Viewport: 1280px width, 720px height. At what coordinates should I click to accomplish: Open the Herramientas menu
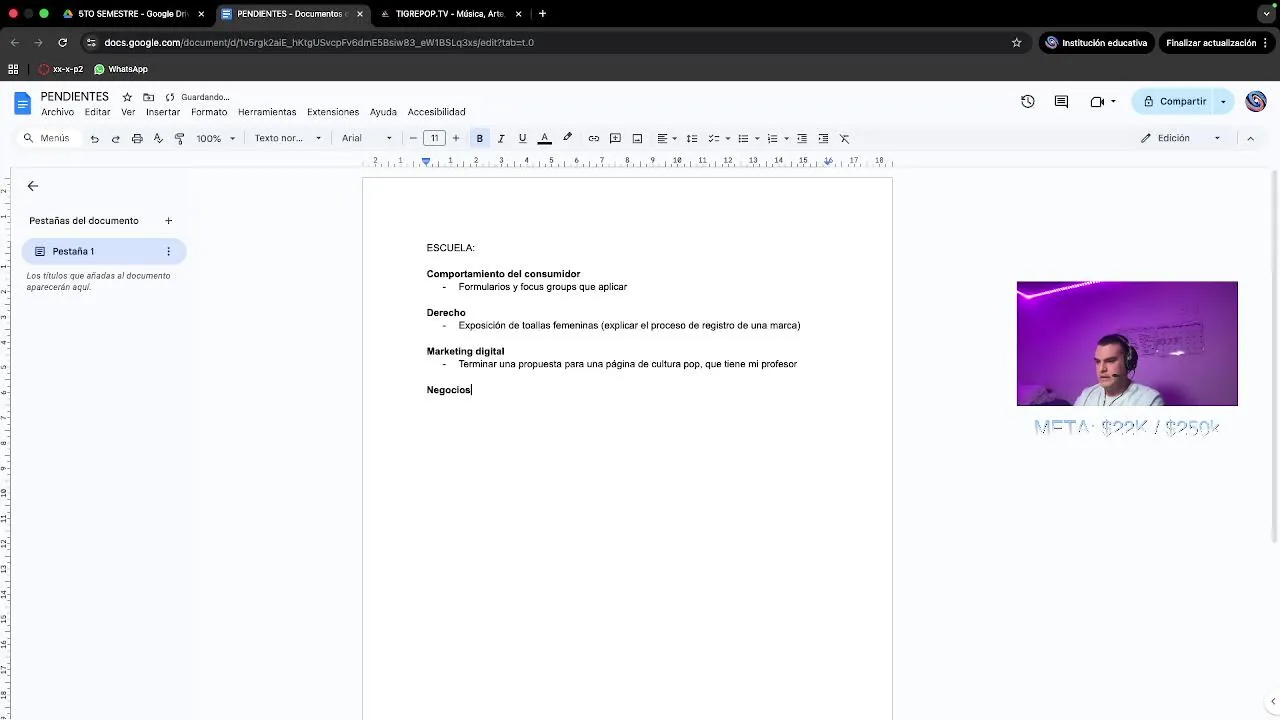267,112
